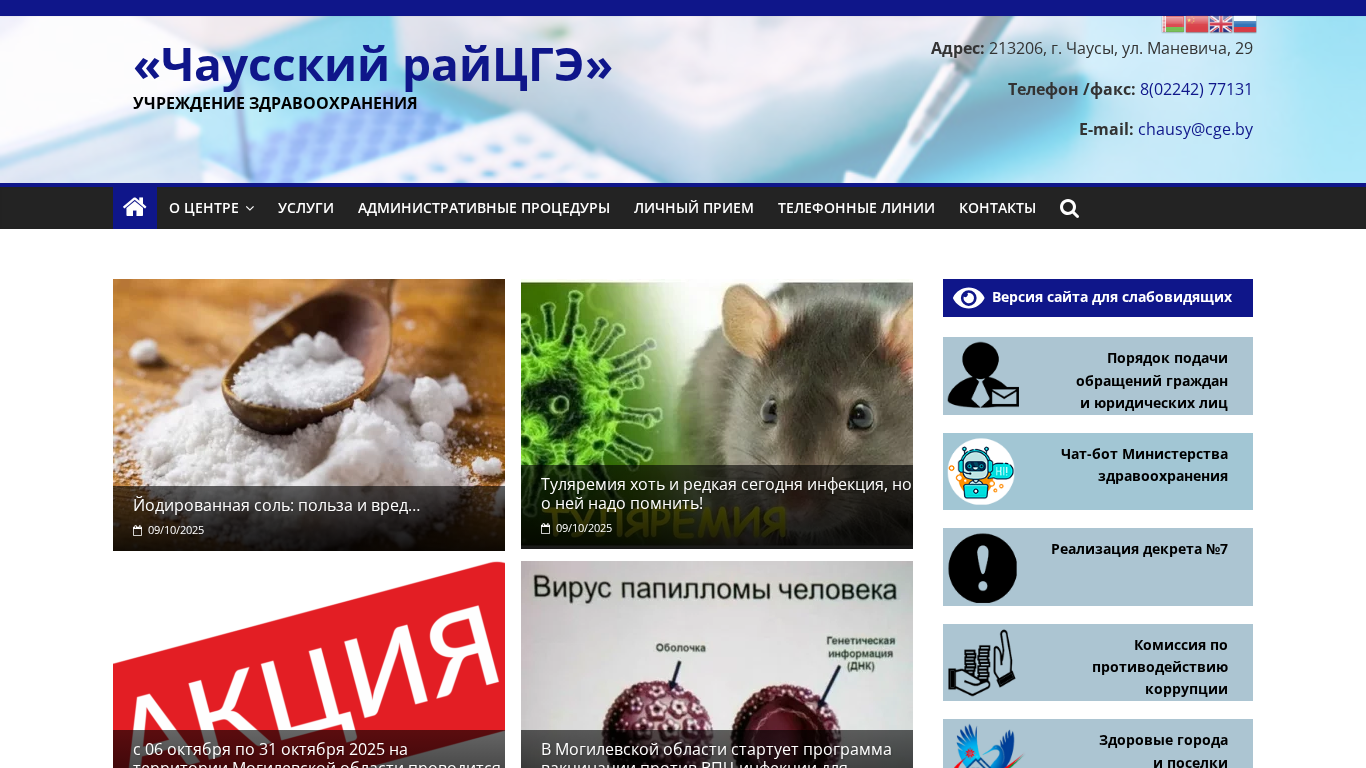Image resolution: width=1366 pixels, height=768 pixels.
Task: Click the chausy@cge.by email link
Action: click(1195, 129)
